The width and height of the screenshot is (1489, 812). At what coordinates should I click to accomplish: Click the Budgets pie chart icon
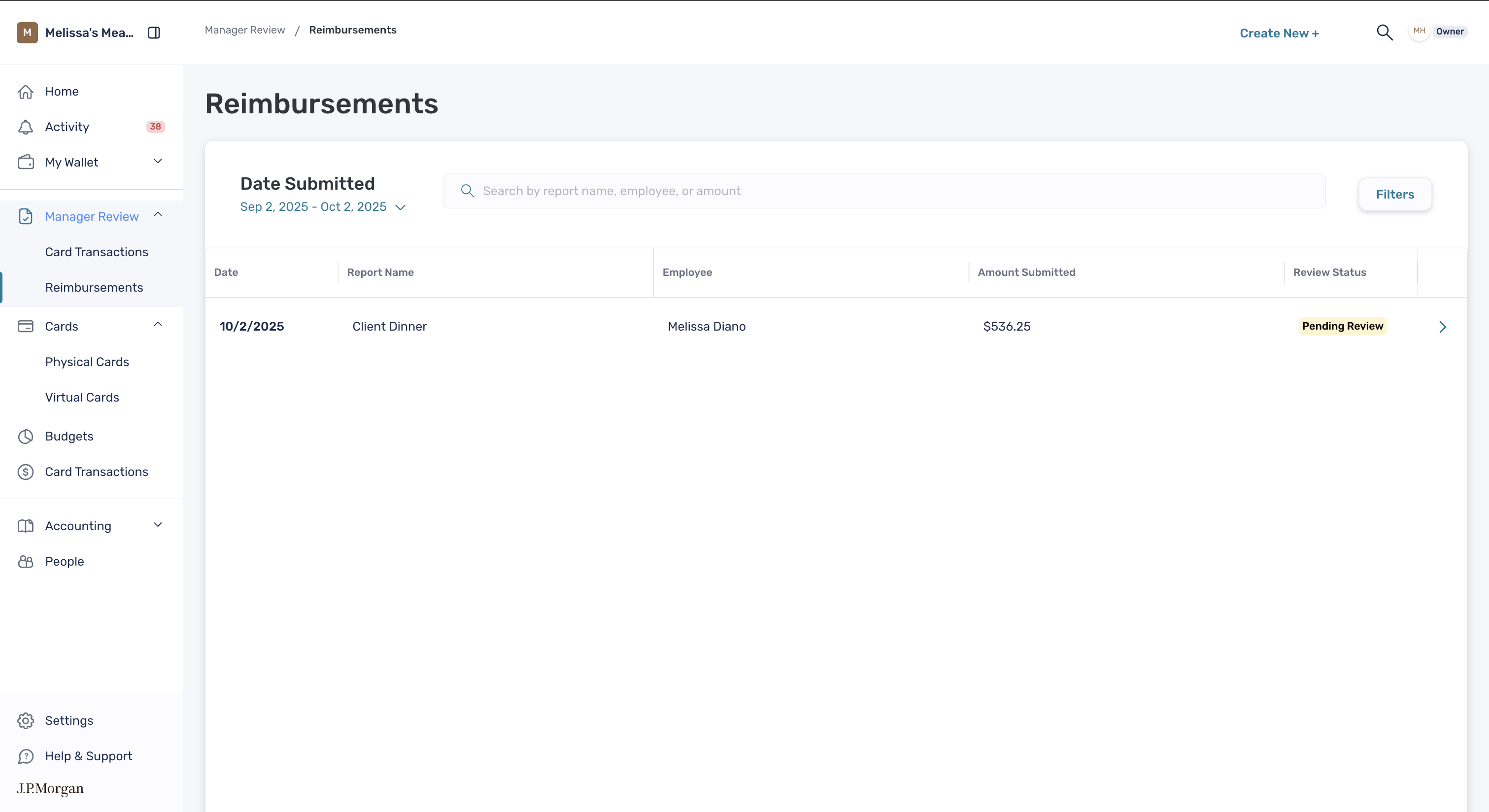[x=26, y=437]
